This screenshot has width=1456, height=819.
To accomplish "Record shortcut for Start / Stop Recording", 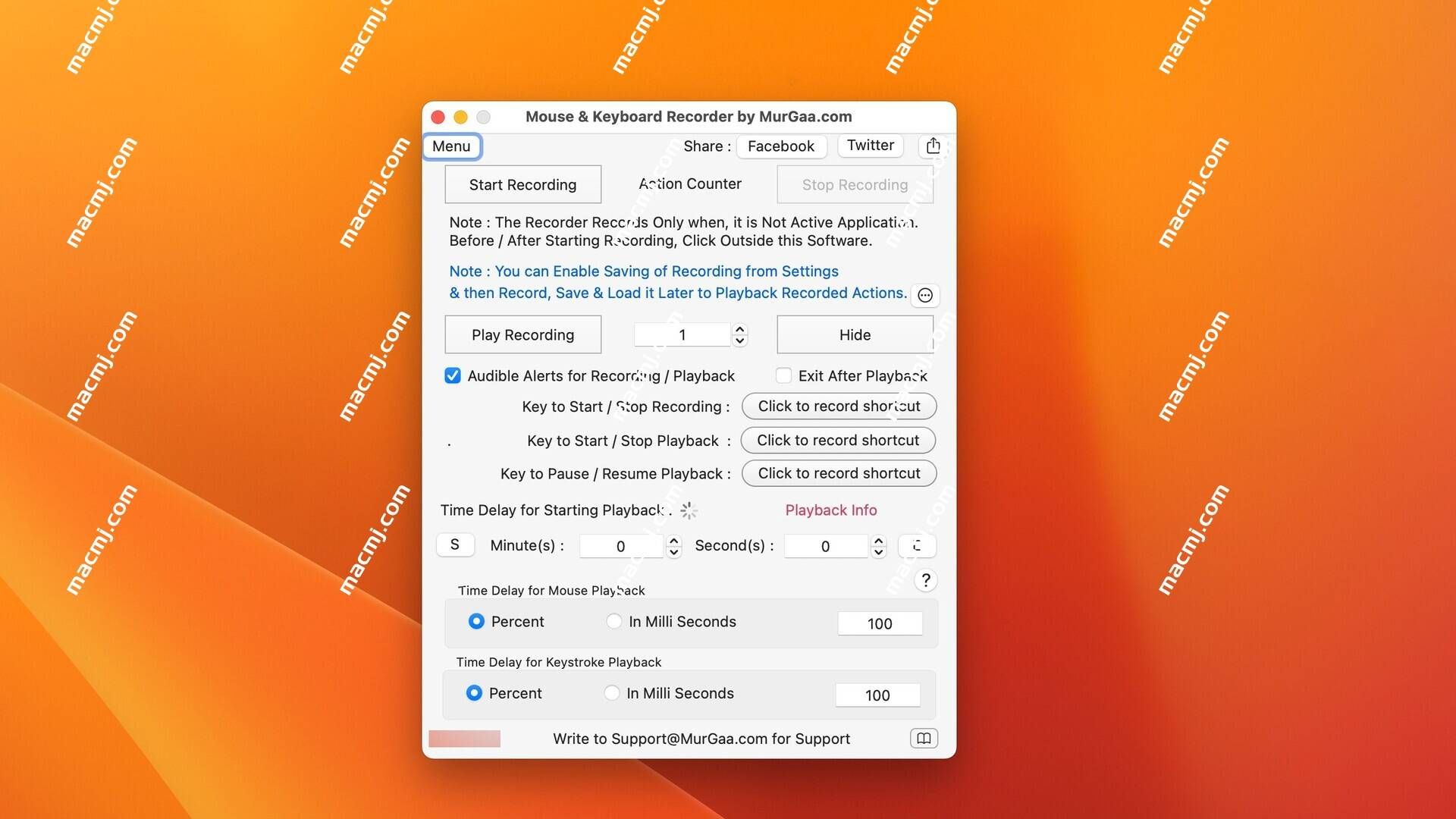I will coord(839,406).
